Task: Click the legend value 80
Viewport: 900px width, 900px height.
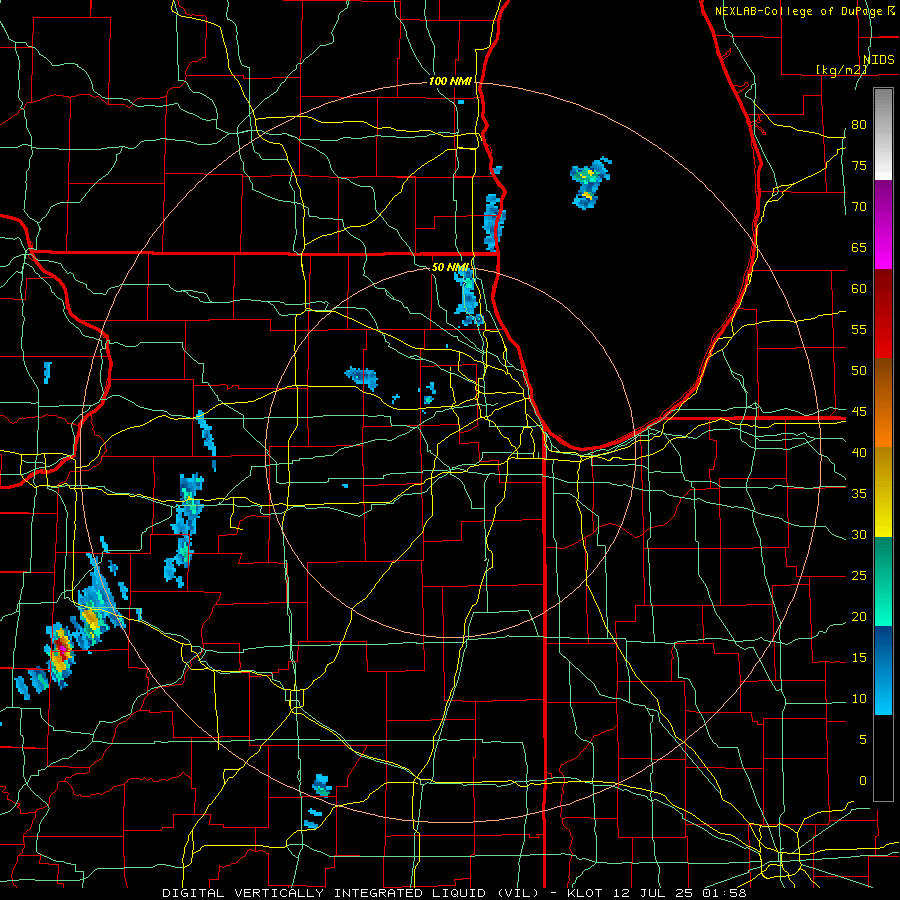Action: click(859, 125)
